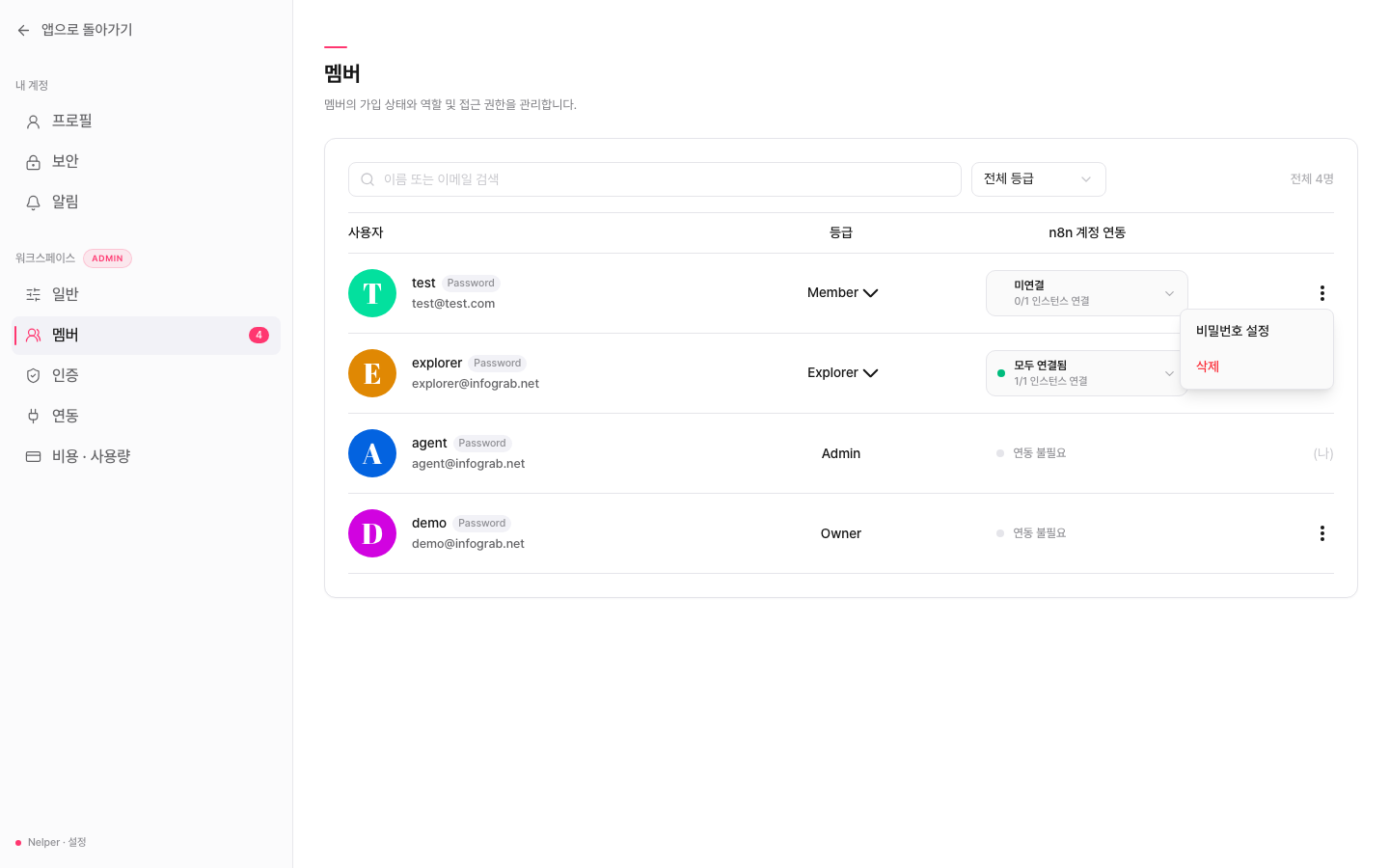Click the card icon beside 비용 · 사용량
The height and width of the screenshot is (868, 1389).
[x=33, y=457]
